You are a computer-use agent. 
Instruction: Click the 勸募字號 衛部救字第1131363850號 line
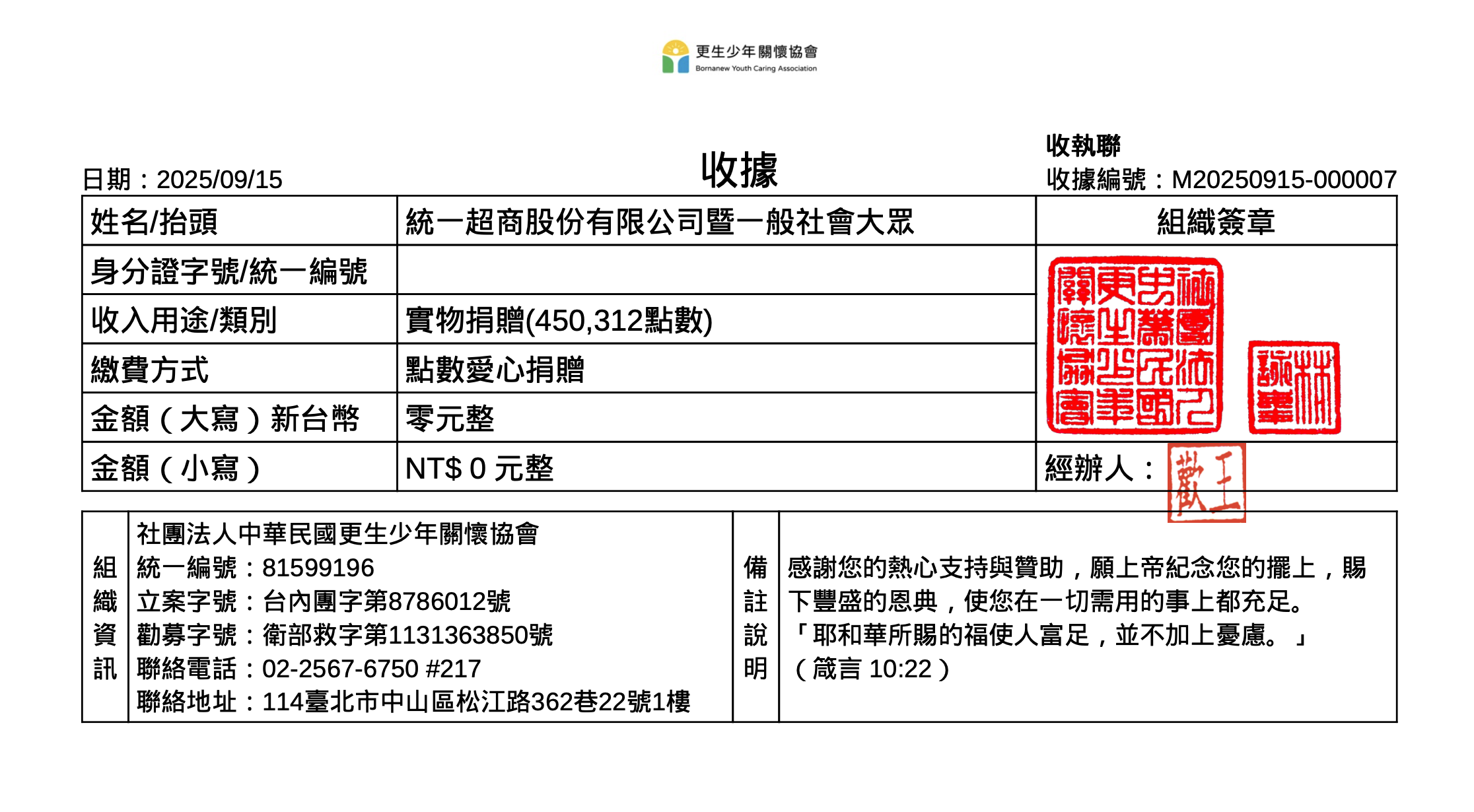344,635
